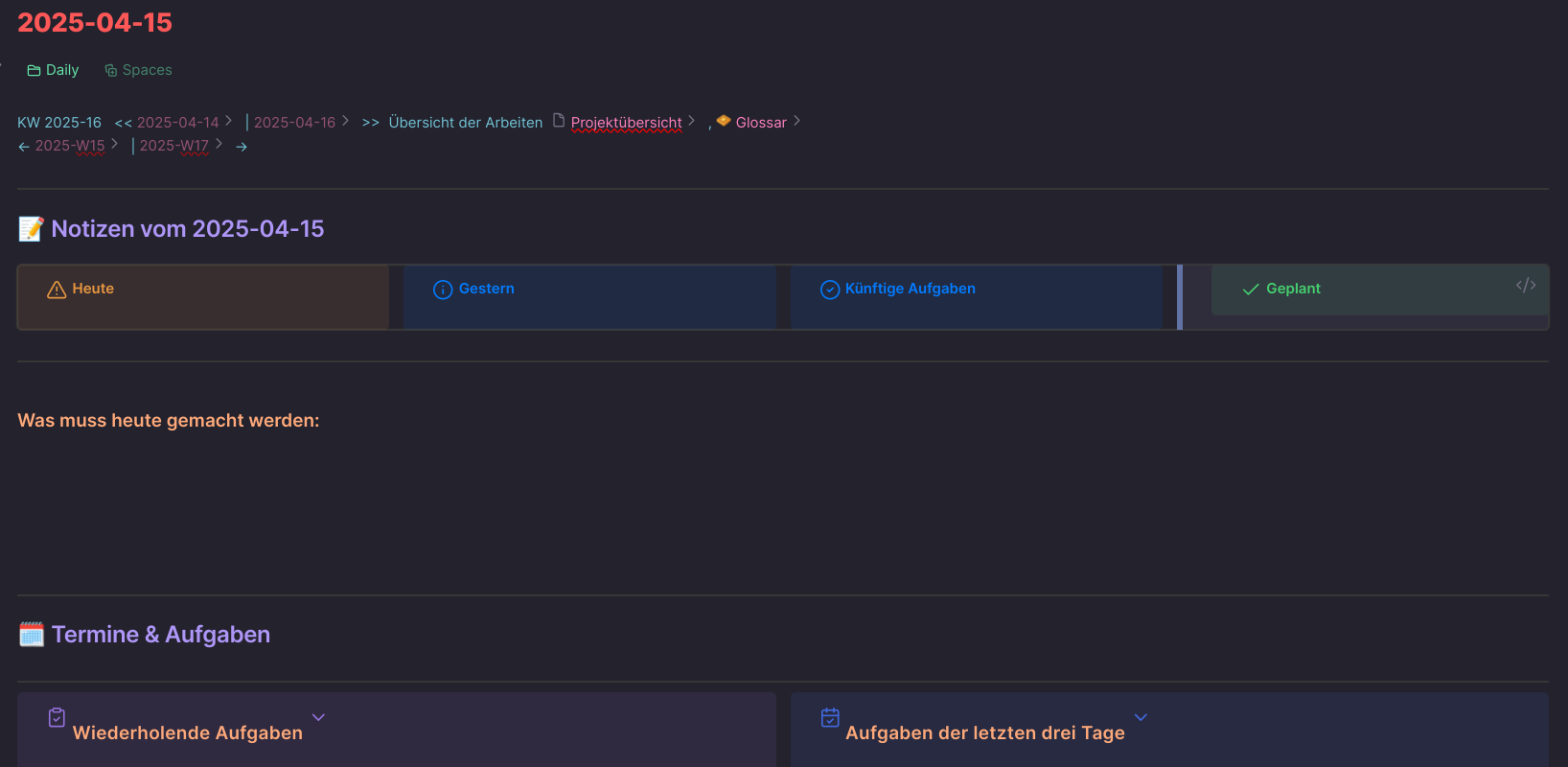Collapse Aufgaben der letzten drei Tage chevron
This screenshot has height=767, width=1568.
1141,717
